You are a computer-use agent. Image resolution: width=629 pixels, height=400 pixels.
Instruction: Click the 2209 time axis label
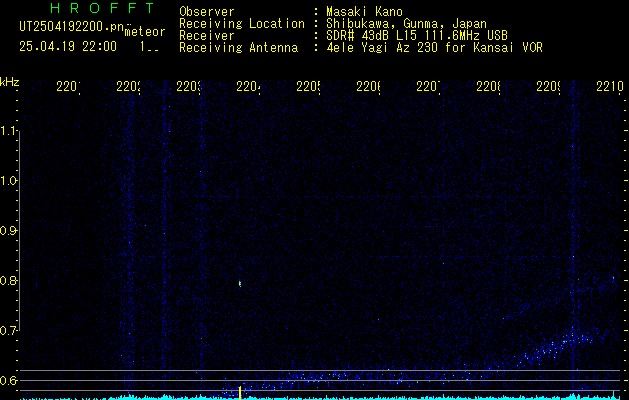(548, 86)
